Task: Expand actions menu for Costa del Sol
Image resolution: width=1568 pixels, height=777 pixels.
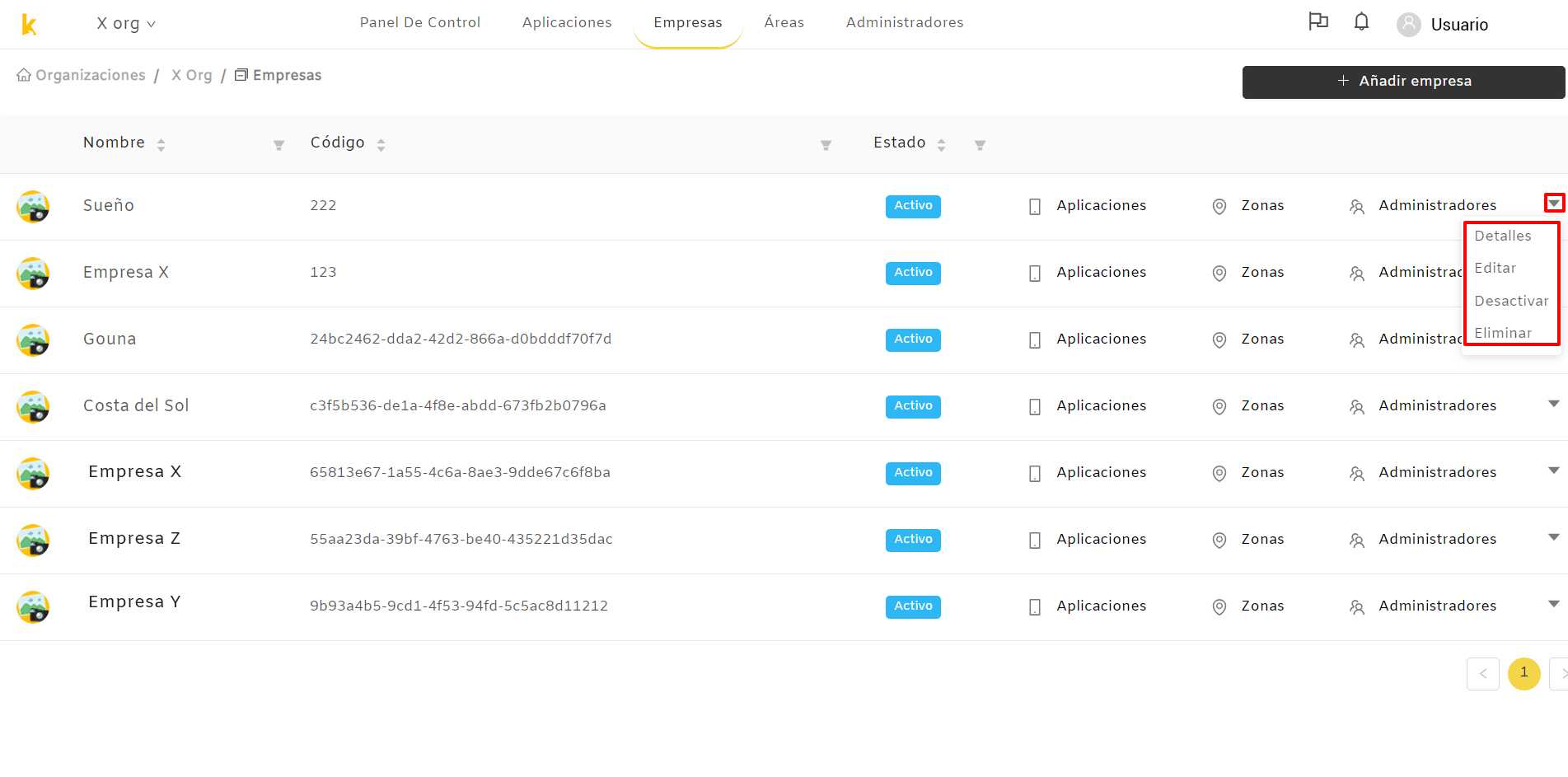Action: (1554, 404)
